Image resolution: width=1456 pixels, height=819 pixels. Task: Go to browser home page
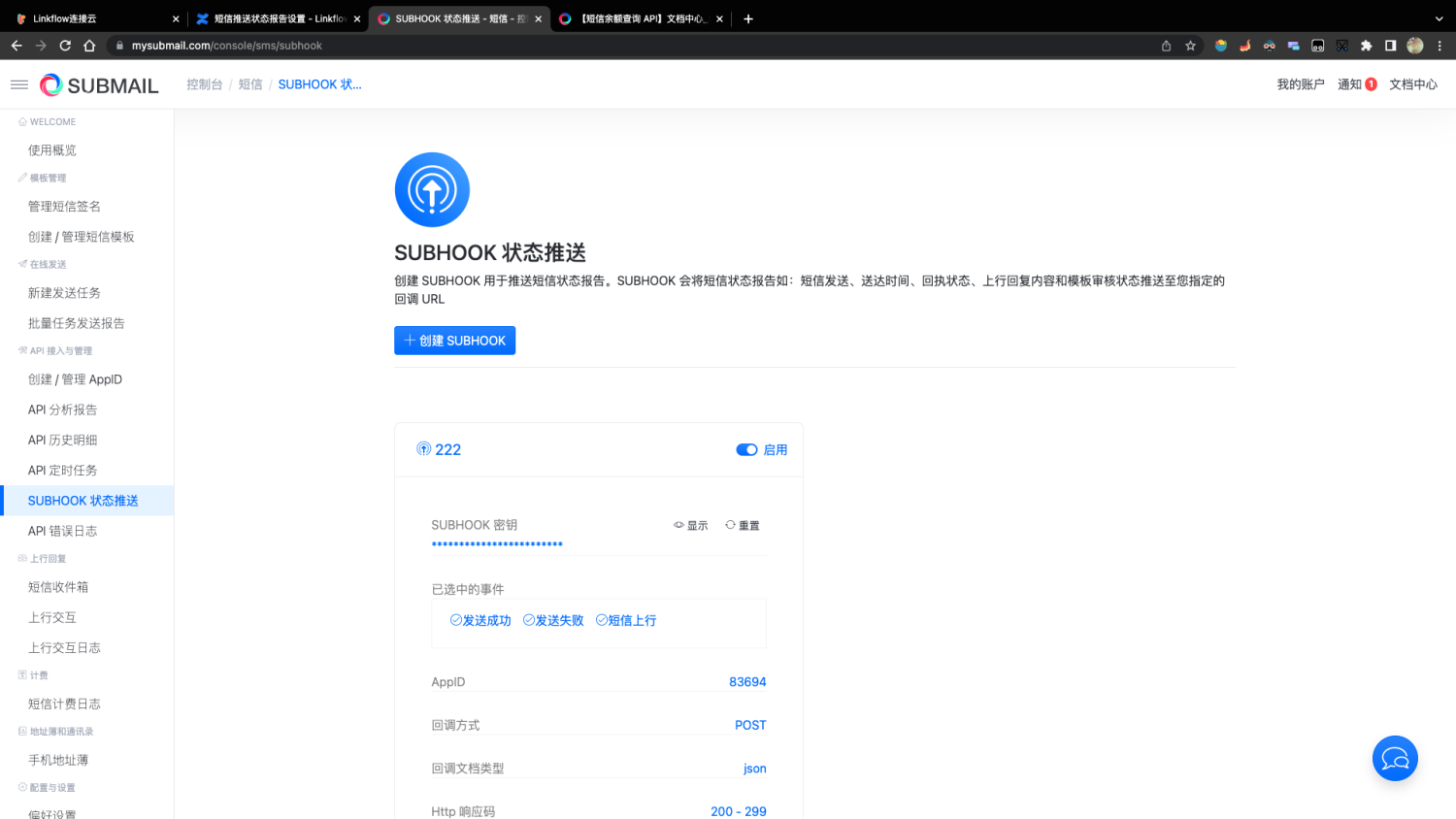click(89, 46)
